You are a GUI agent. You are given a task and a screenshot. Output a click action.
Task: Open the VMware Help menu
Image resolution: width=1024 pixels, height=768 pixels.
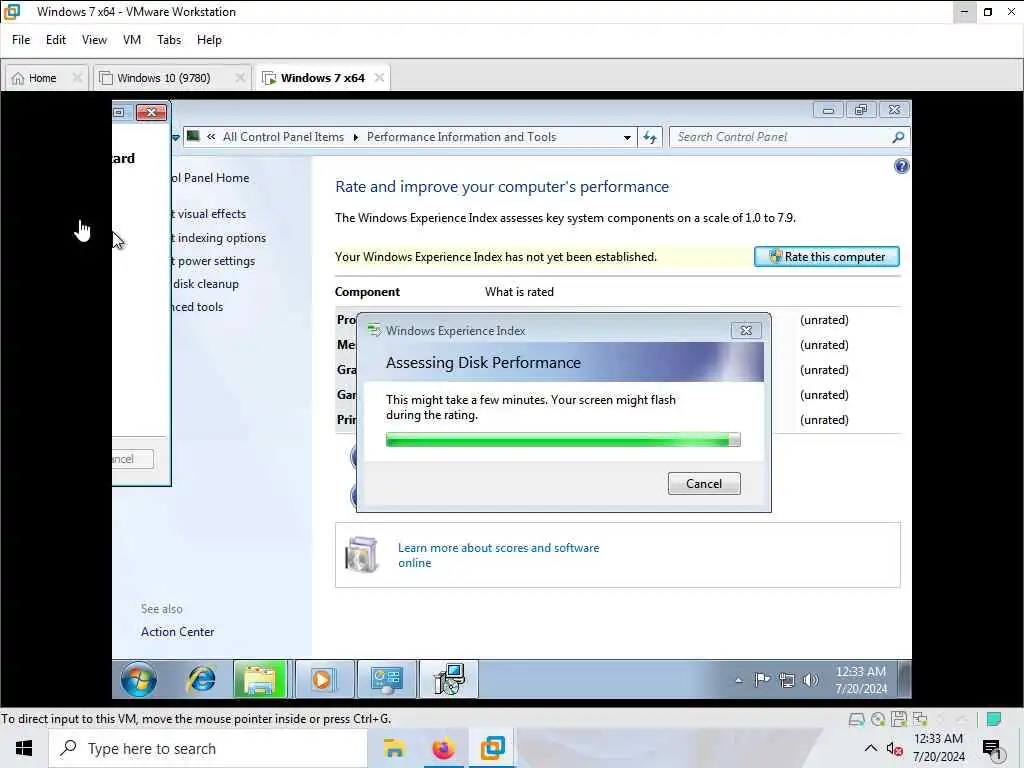click(209, 40)
